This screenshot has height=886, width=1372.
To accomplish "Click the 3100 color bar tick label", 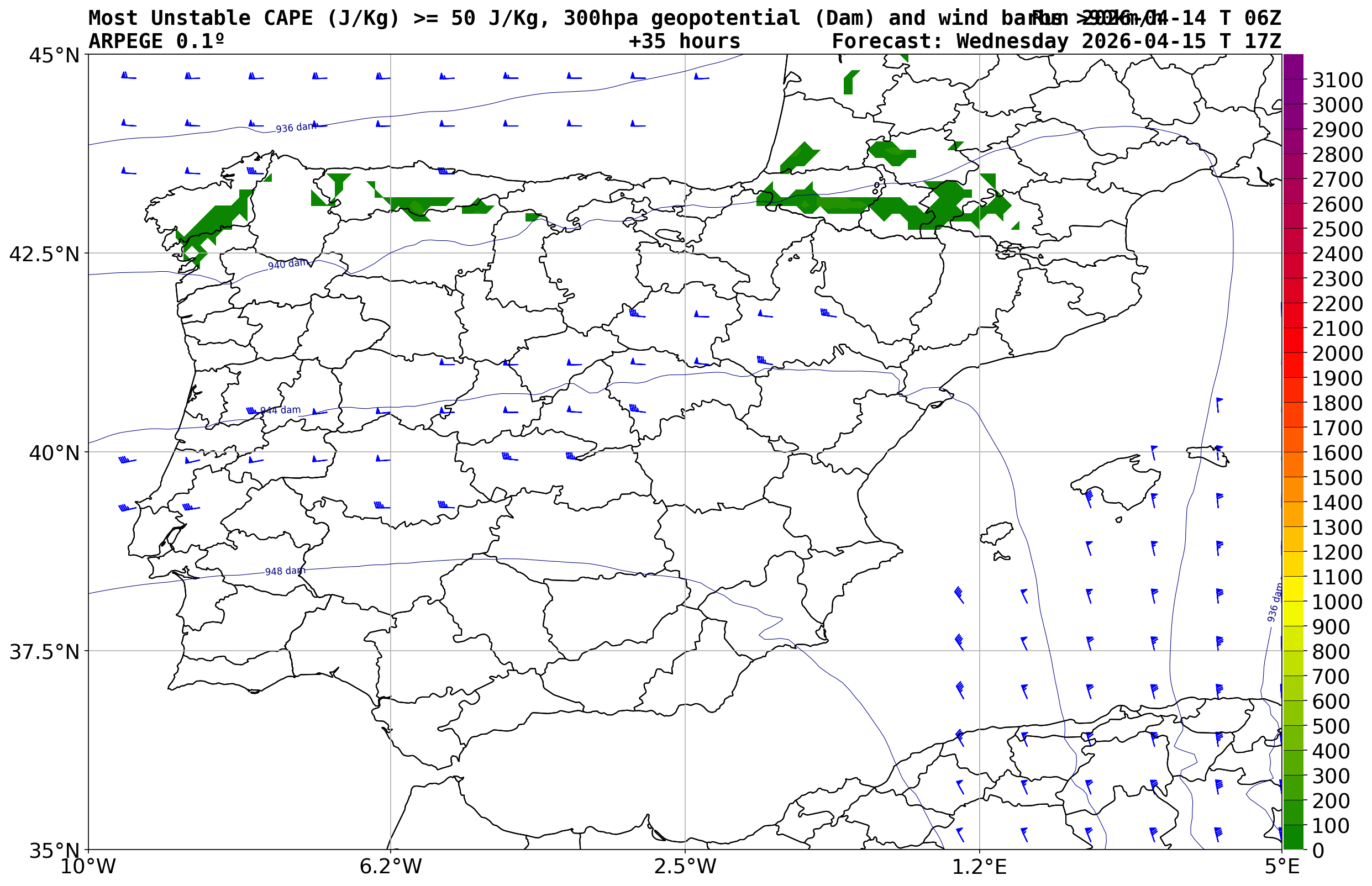I will pyautogui.click(x=1338, y=80).
